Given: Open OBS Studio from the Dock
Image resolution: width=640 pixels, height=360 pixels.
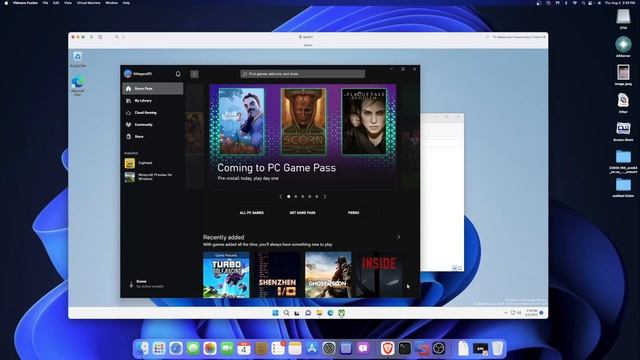Looking at the screenshot, I should (439, 348).
